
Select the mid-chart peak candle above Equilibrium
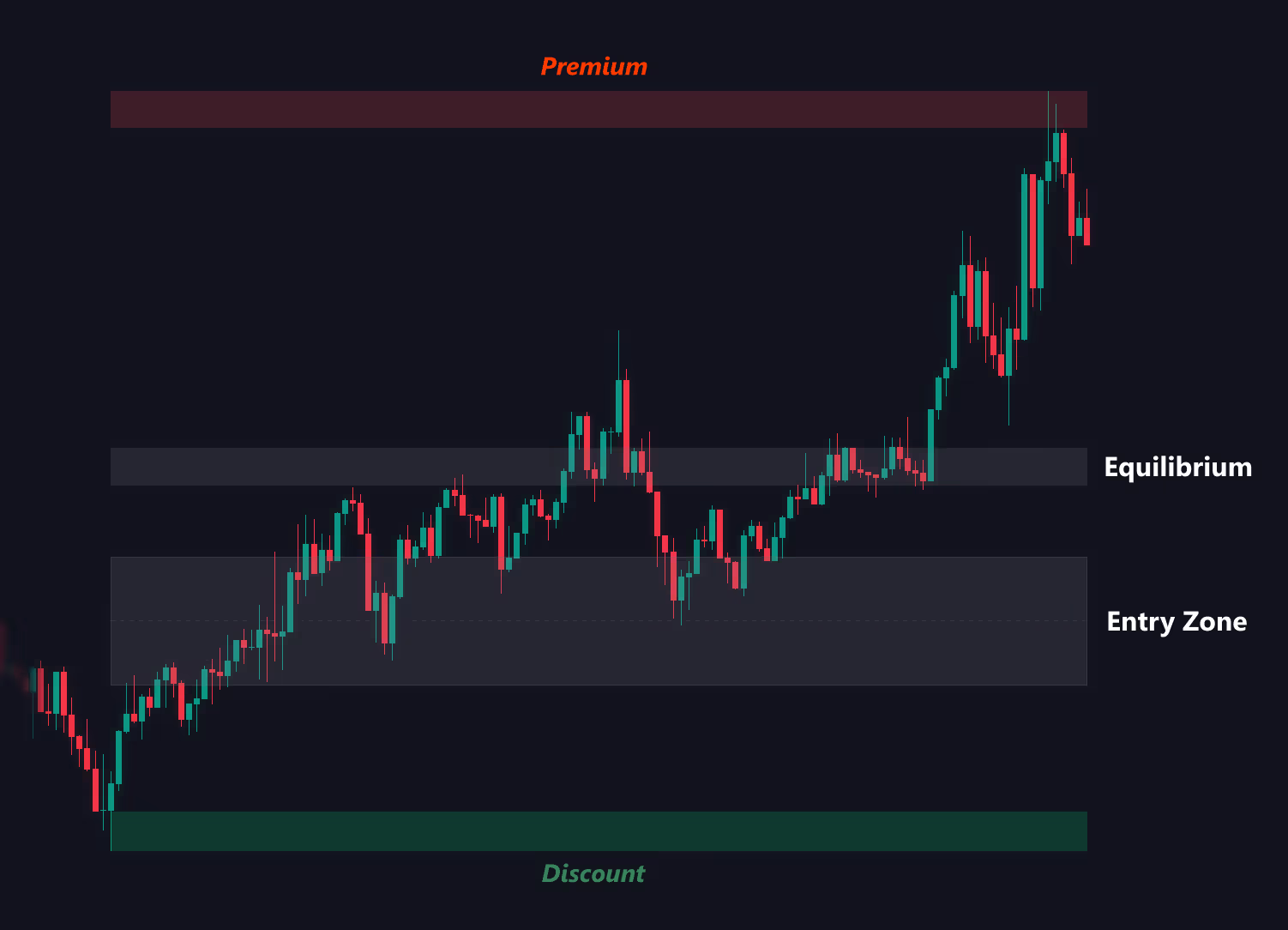tap(618, 403)
